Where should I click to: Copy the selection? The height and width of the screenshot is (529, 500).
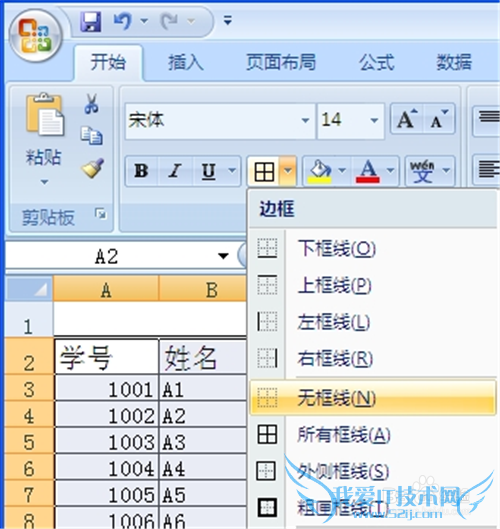tap(92, 136)
